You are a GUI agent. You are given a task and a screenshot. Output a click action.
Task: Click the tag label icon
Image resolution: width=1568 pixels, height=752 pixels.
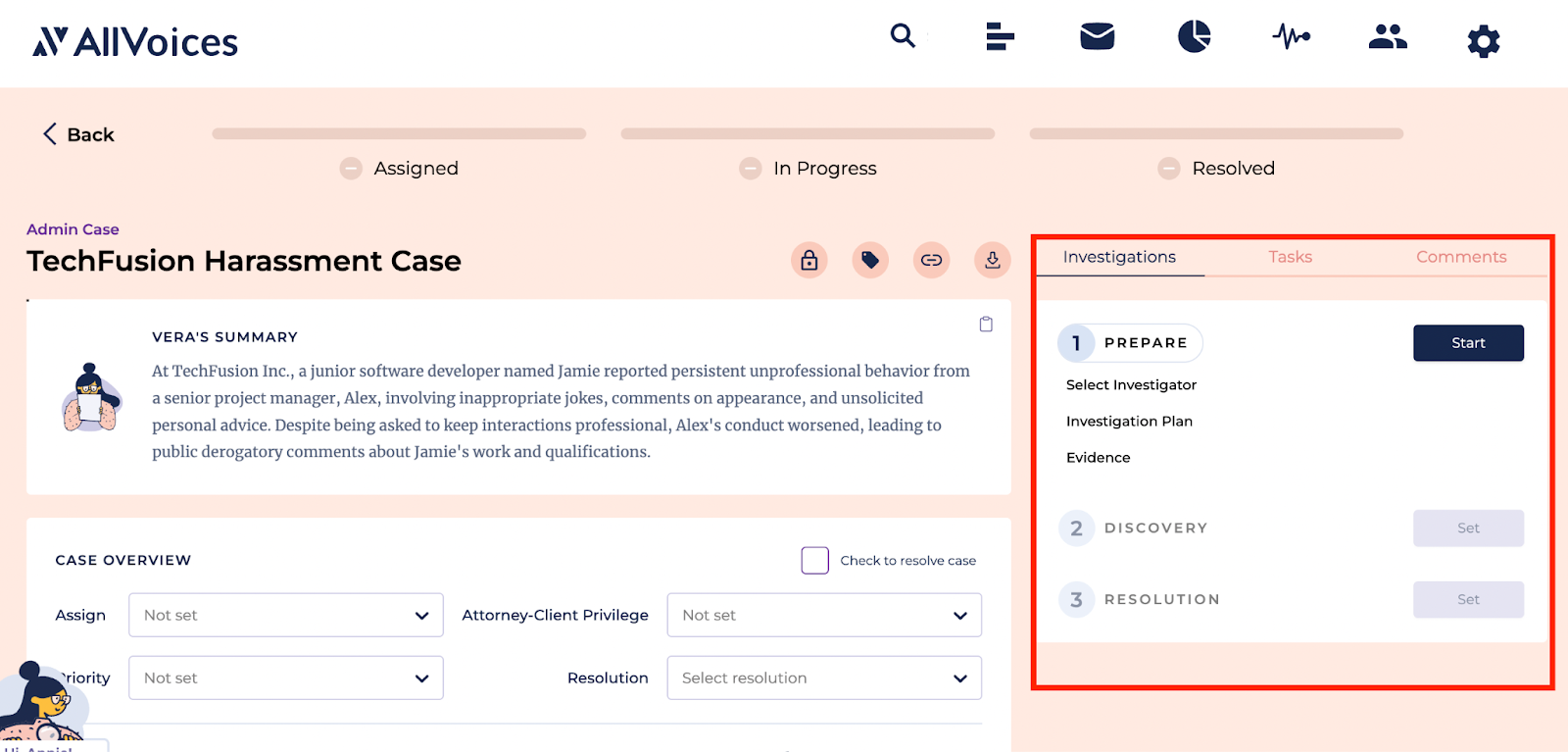[x=870, y=260]
